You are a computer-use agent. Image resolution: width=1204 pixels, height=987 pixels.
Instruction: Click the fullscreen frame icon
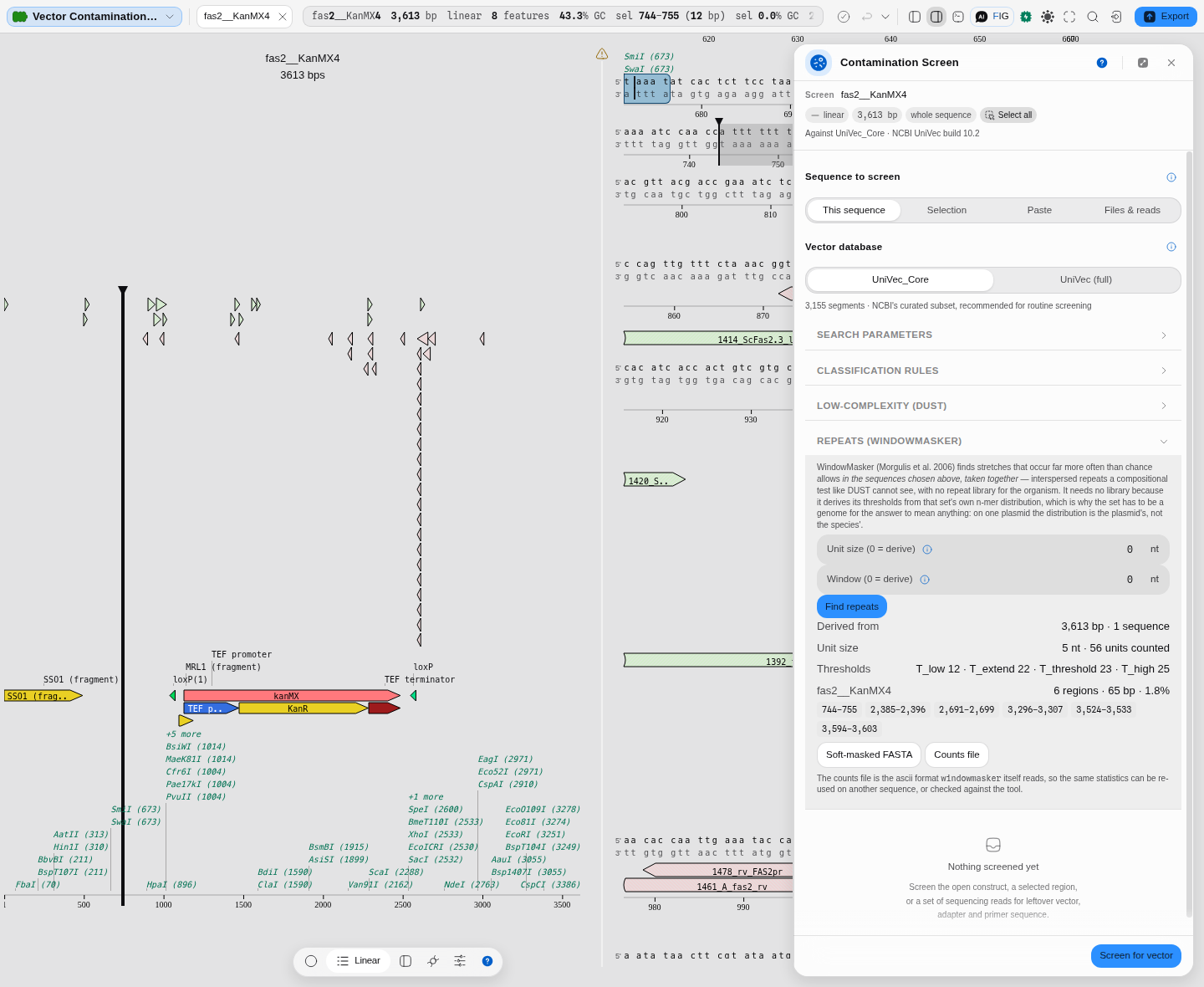1069,17
